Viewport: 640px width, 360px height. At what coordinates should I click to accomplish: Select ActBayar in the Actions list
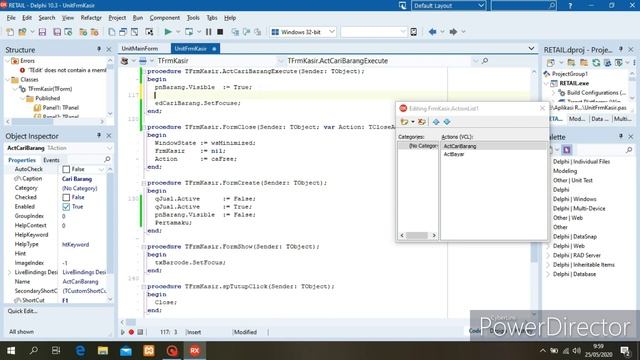(454, 154)
